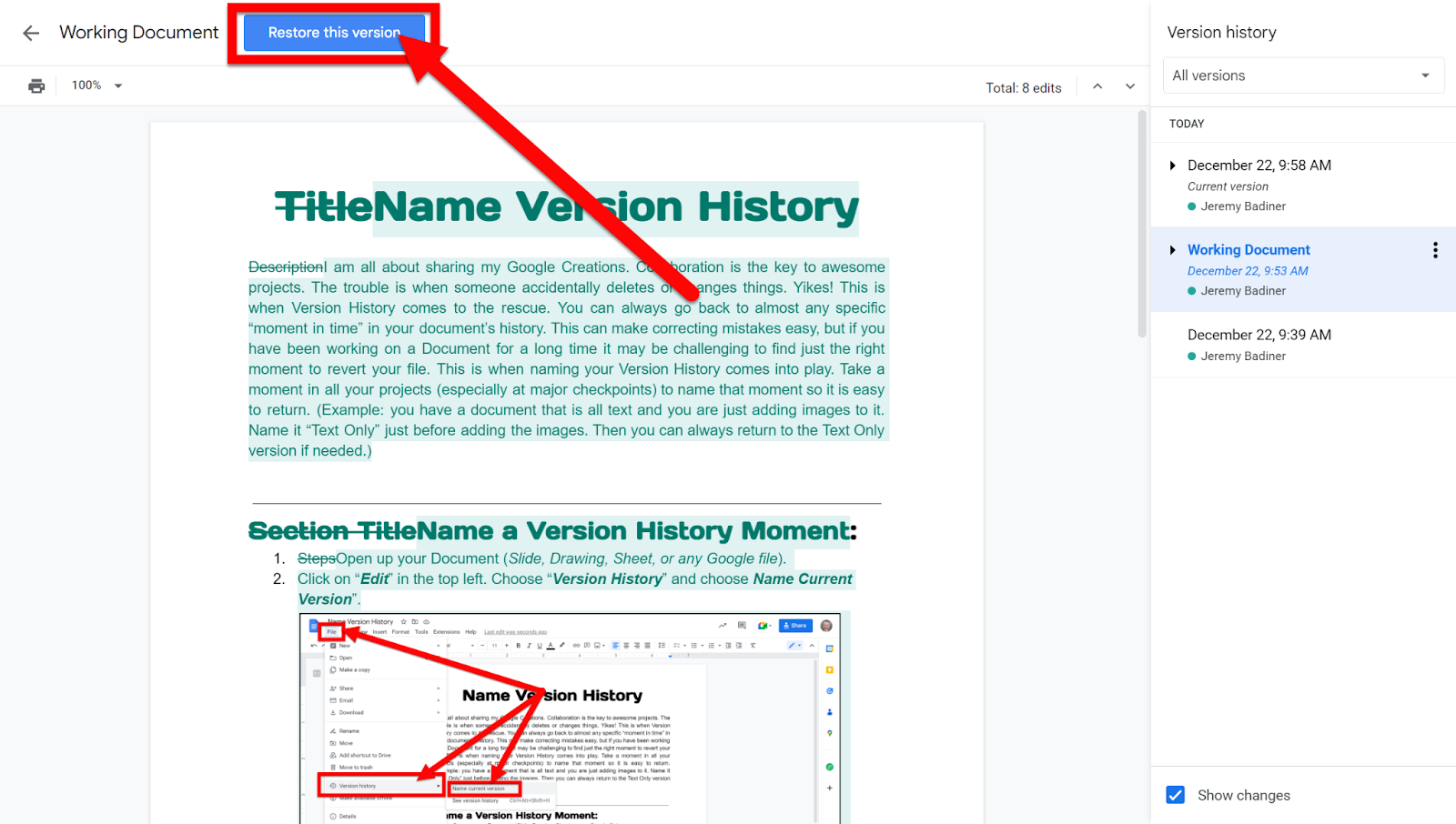Open the 100% zoom dropdown
The width and height of the screenshot is (1456, 824).
click(97, 85)
